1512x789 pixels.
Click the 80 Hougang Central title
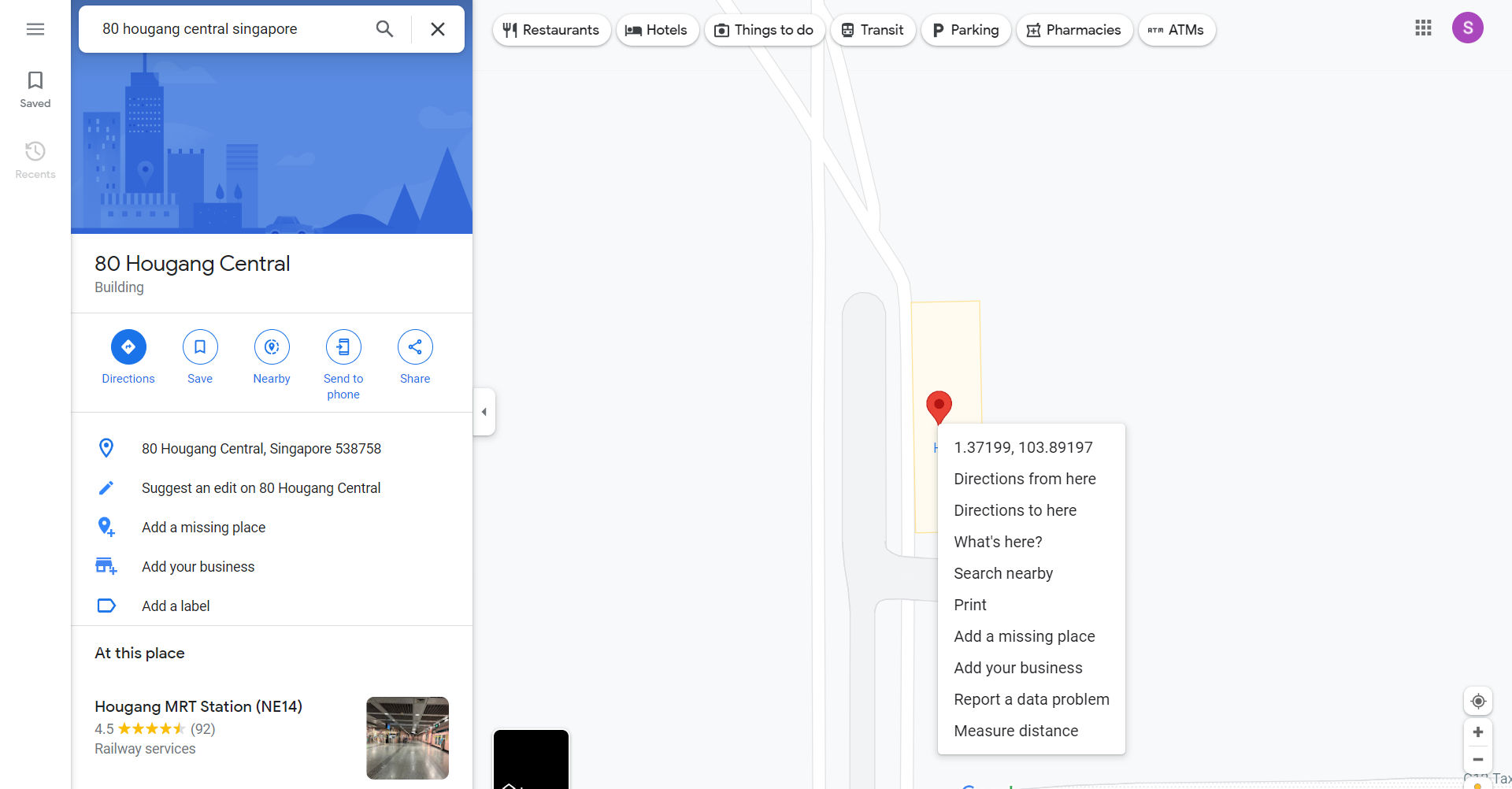point(192,264)
